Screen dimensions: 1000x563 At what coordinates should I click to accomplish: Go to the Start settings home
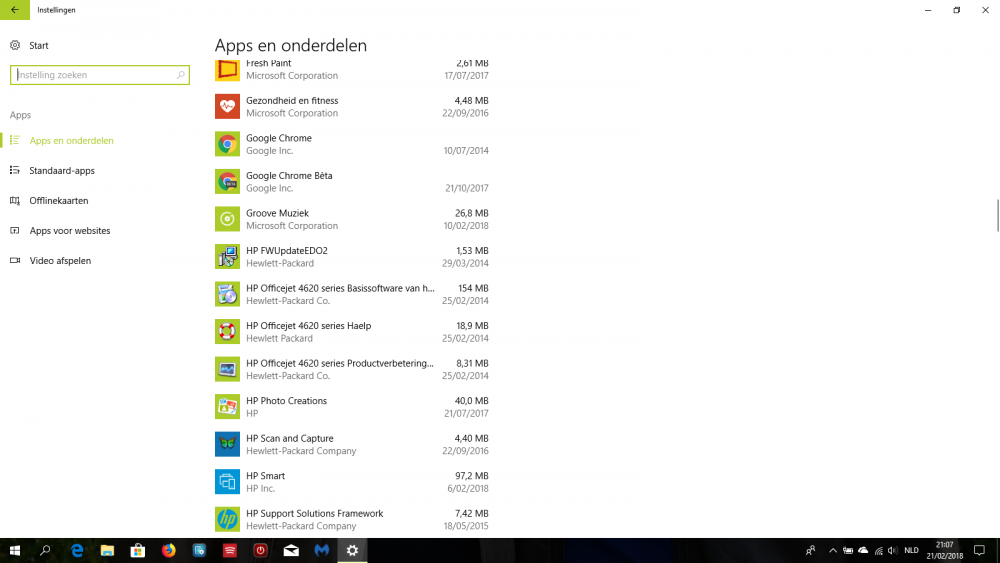pos(38,45)
